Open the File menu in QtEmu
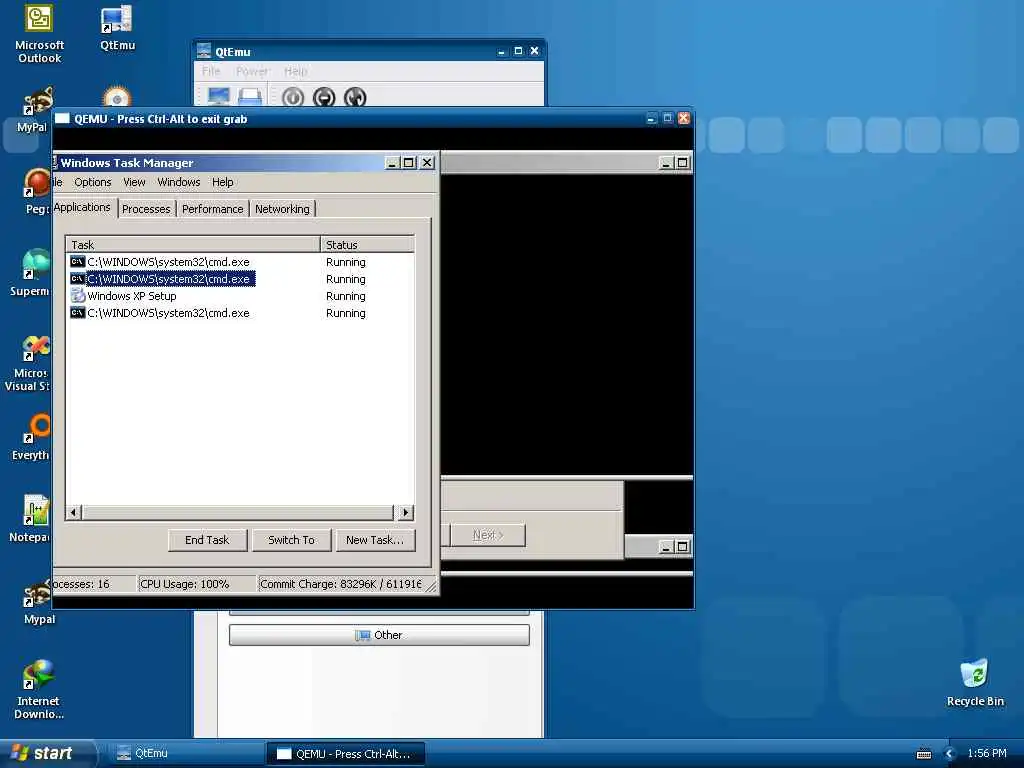 click(x=211, y=71)
